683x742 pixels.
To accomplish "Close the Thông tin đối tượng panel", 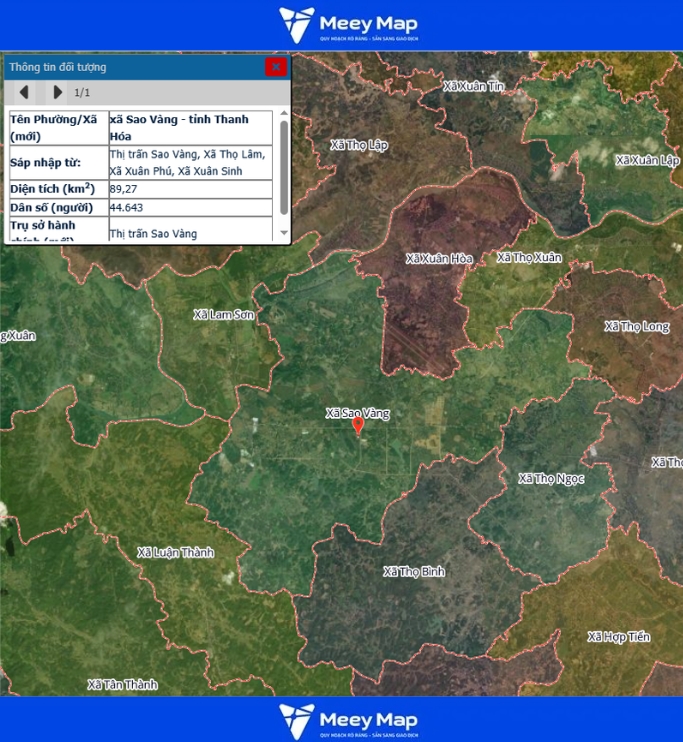I will [x=275, y=67].
